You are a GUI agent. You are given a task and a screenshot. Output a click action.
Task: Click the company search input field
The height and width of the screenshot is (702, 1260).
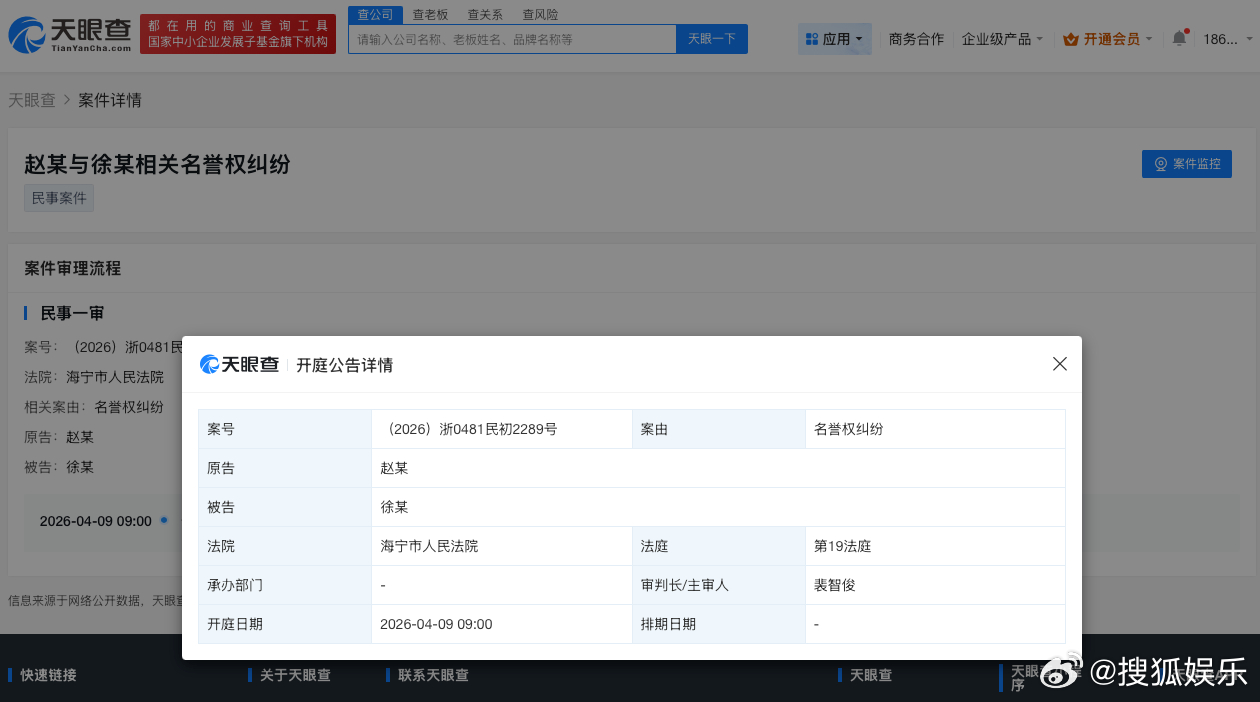coord(510,38)
